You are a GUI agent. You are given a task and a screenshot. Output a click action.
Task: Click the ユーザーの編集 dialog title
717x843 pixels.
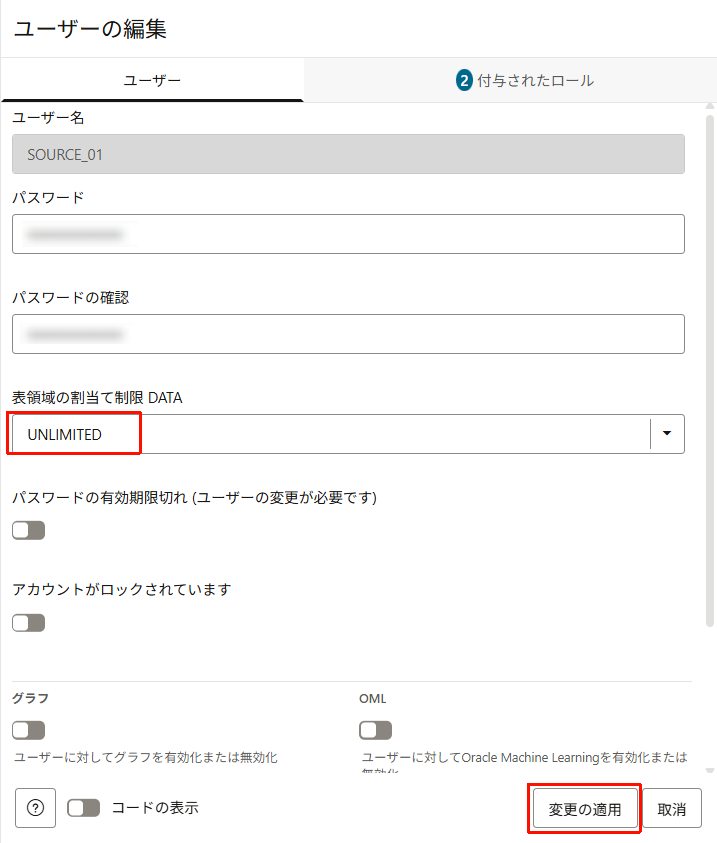(90, 28)
